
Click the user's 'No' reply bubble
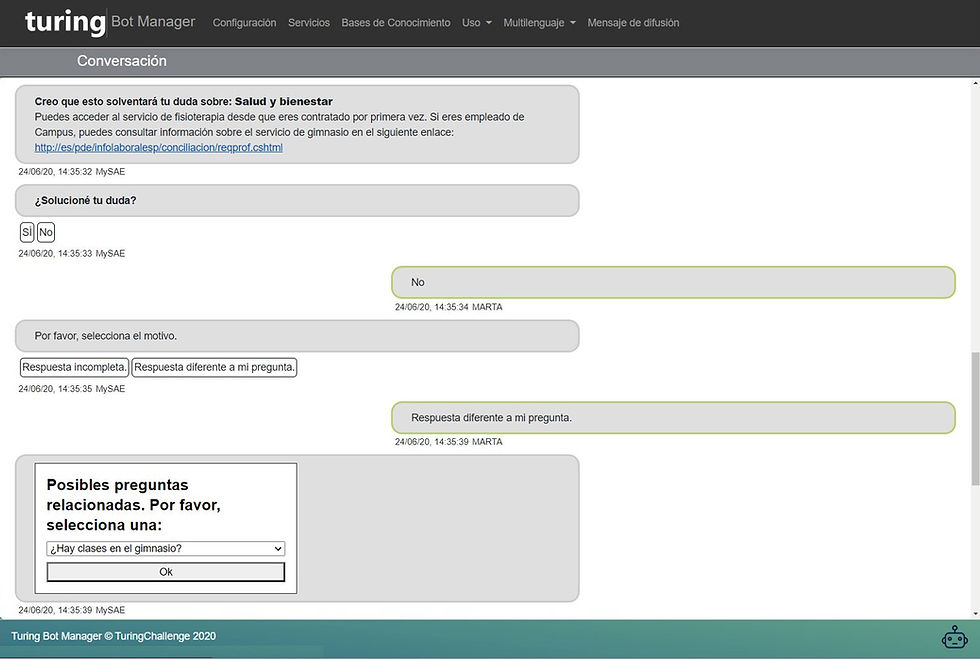[673, 282]
